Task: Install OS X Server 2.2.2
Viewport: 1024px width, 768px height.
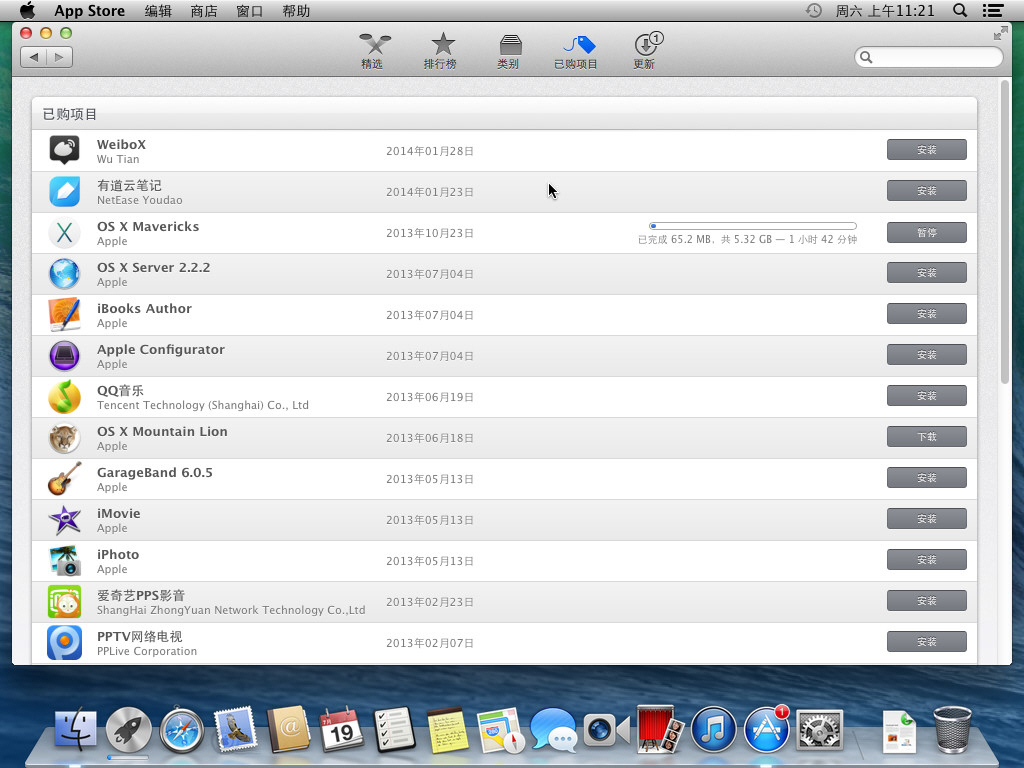Action: (927, 273)
